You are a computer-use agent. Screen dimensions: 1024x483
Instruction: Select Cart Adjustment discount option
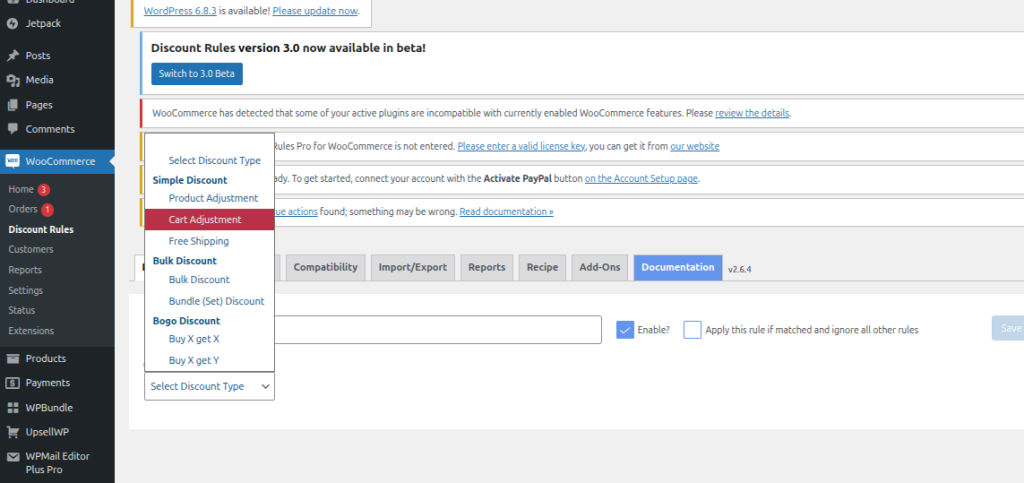click(210, 219)
